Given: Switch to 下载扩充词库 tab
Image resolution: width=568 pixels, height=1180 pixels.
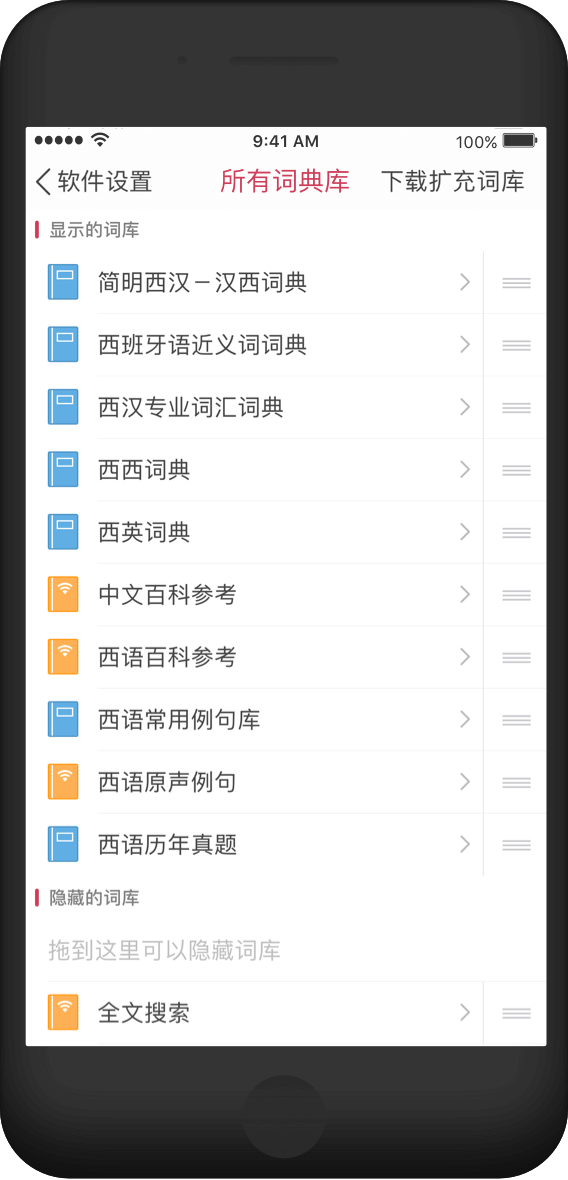Looking at the screenshot, I should click(452, 181).
